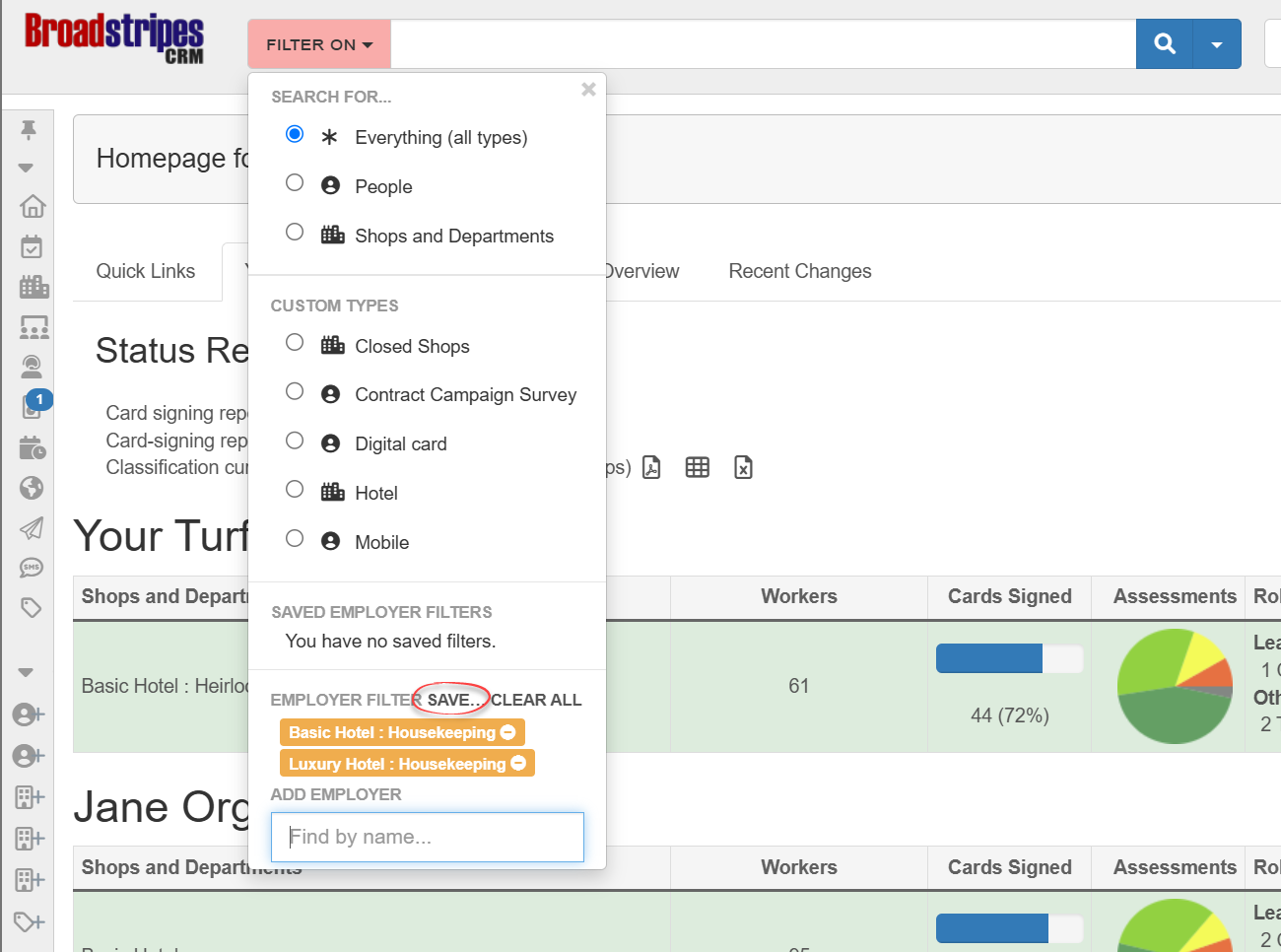The image size is (1281, 952).
Task: Select the Hotel custom type radio
Action: click(x=295, y=489)
